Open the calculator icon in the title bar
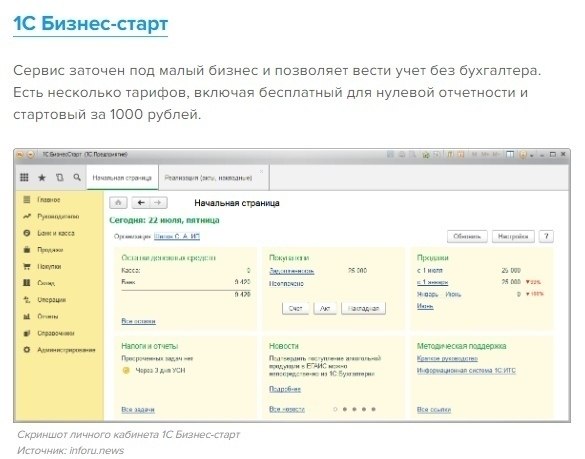The height and width of the screenshot is (459, 585). coord(450,154)
